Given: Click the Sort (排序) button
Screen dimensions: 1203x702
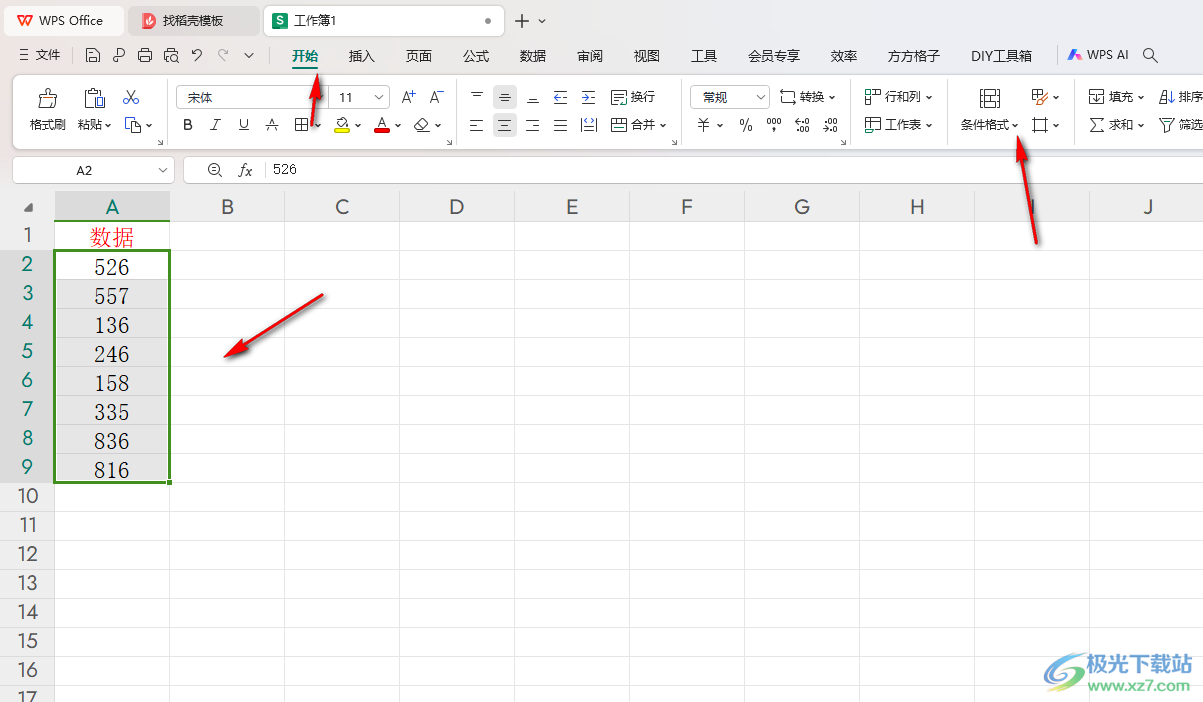Looking at the screenshot, I should tap(1180, 97).
